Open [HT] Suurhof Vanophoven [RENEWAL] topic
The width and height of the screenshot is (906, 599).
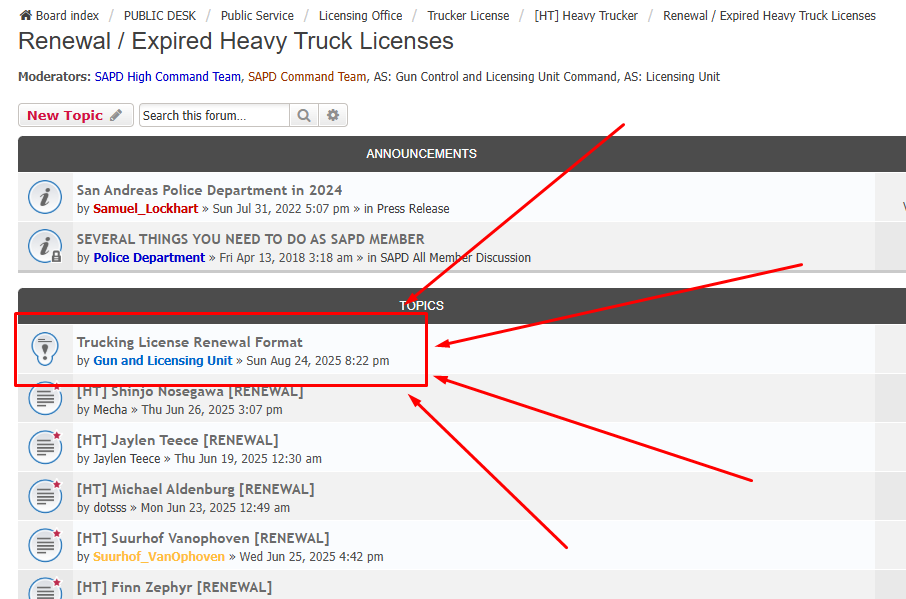coord(203,538)
